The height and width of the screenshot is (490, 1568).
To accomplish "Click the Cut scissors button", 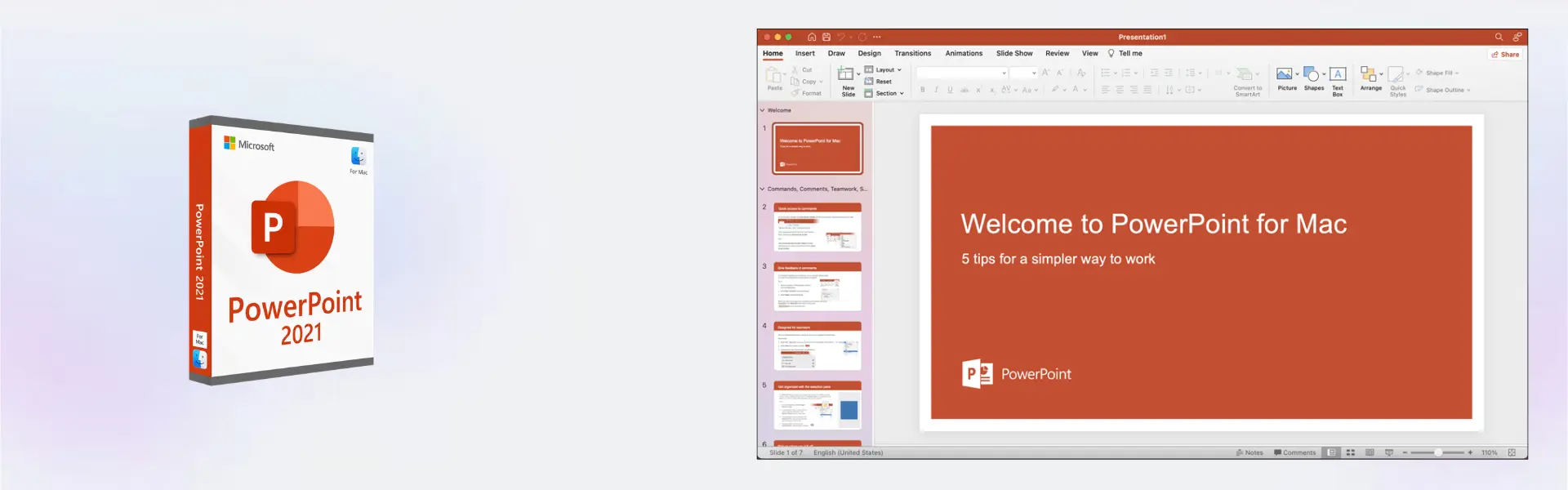I will pyautogui.click(x=801, y=70).
